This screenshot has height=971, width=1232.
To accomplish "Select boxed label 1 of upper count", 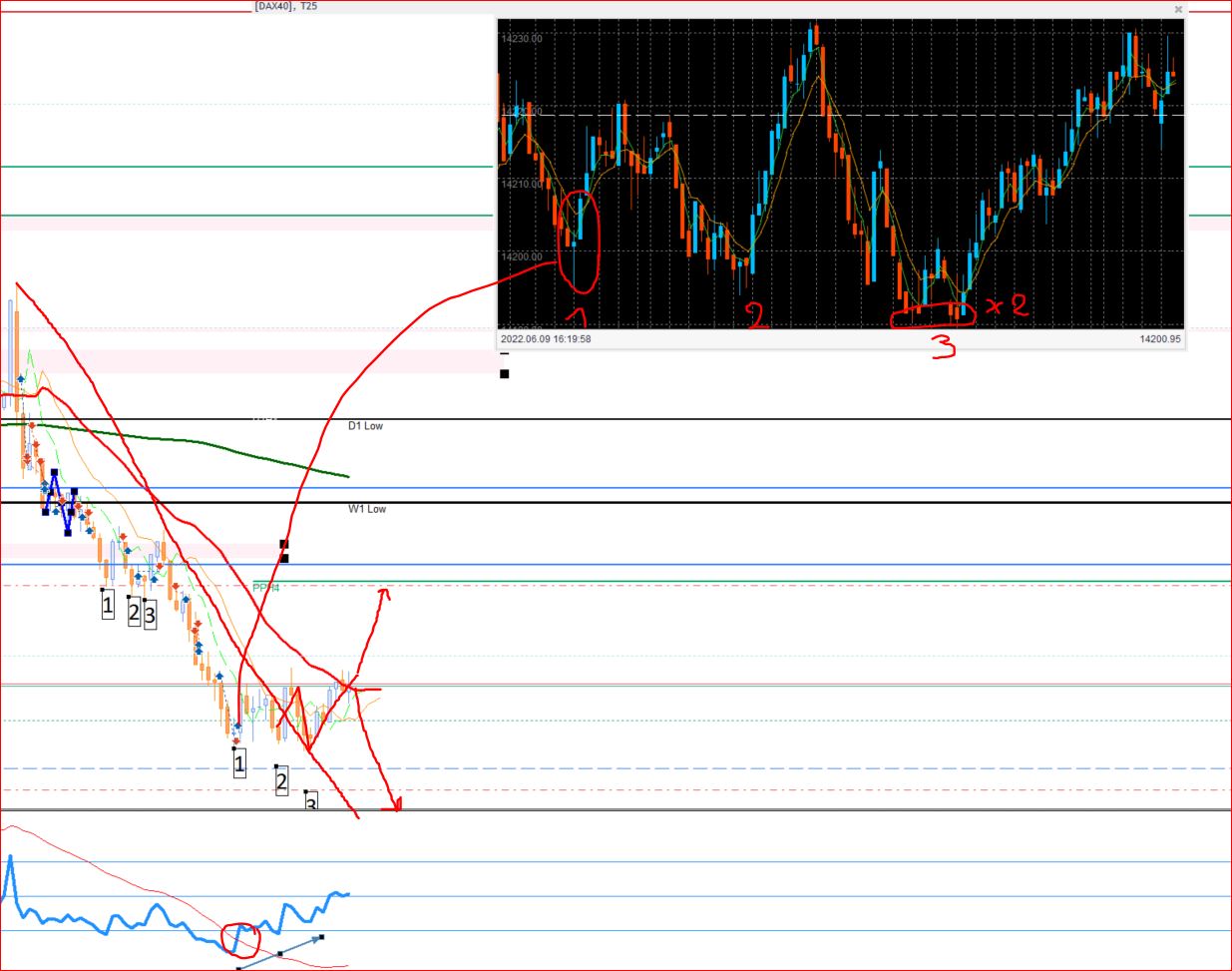I will (x=108, y=605).
